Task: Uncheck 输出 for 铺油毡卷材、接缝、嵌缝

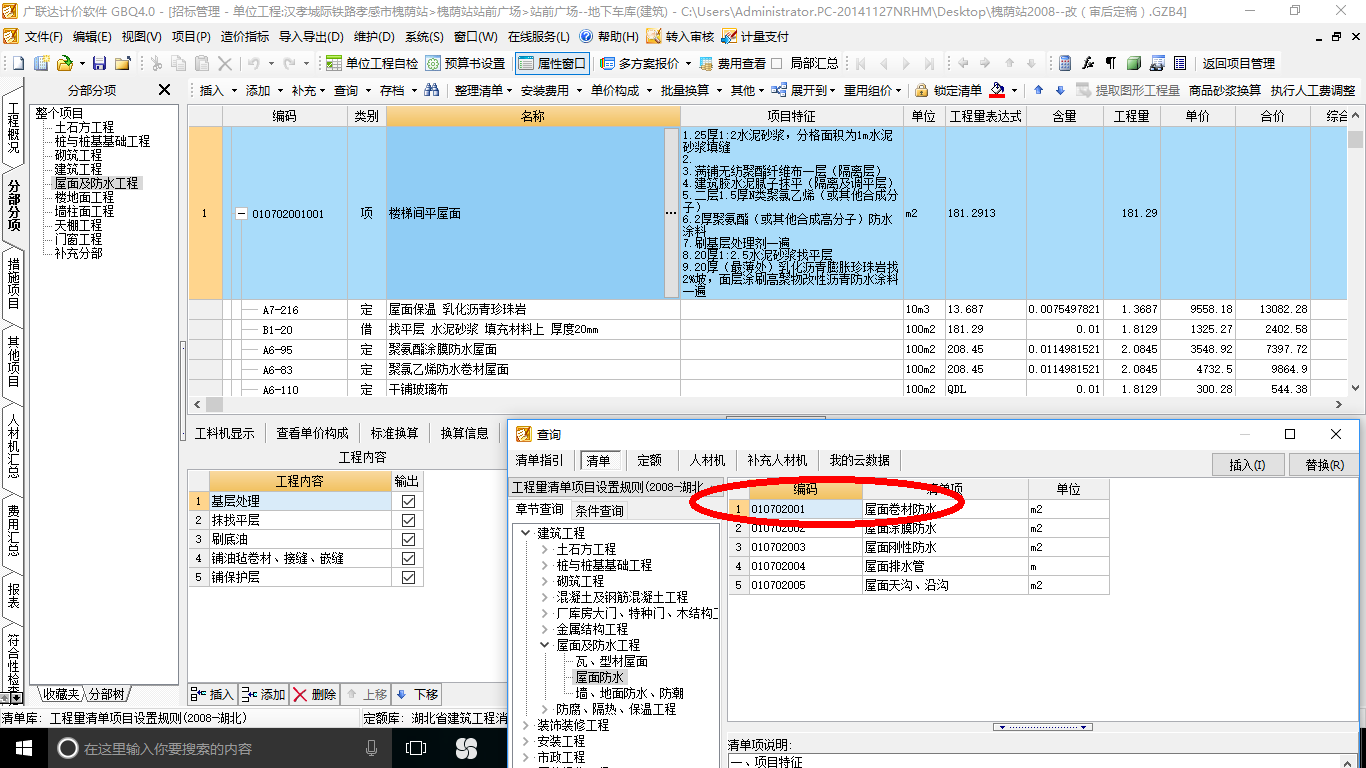Action: (x=408, y=558)
